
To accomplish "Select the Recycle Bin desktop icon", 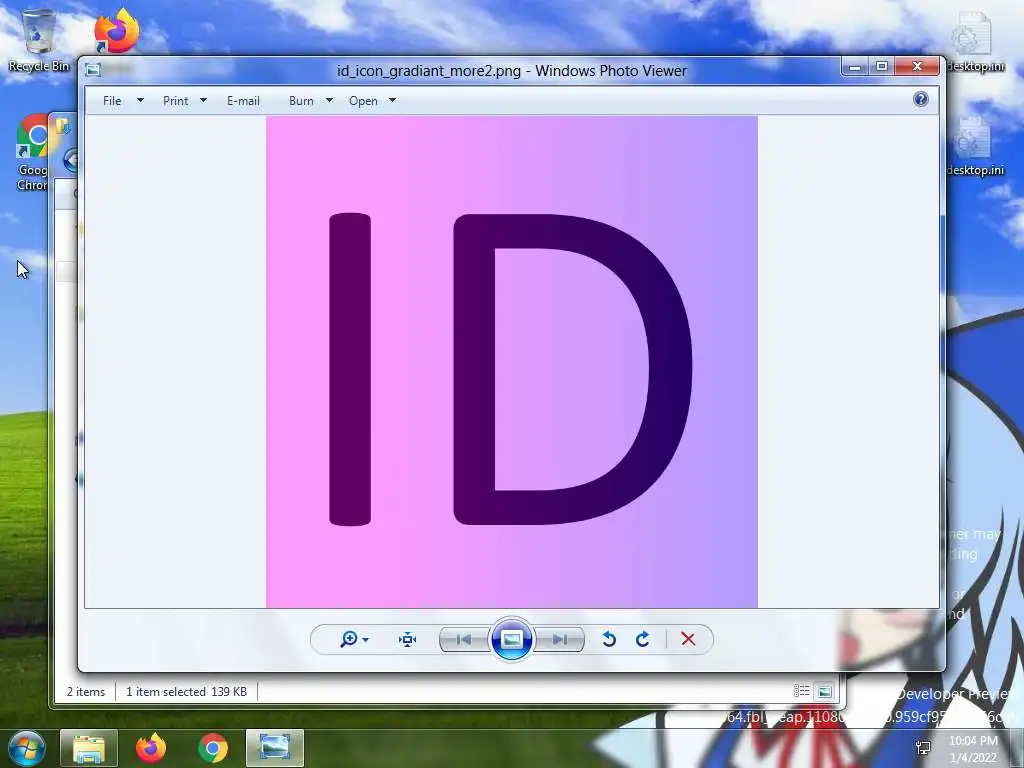I will (x=38, y=40).
